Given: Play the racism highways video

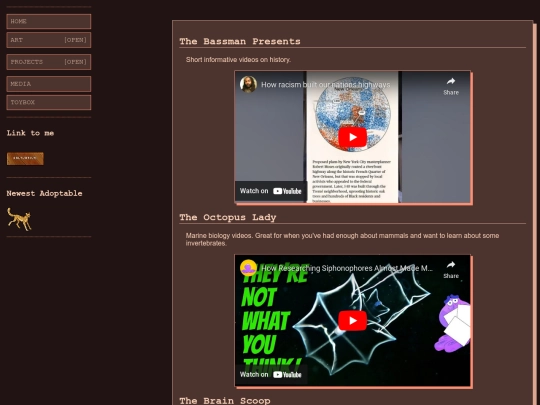Looking at the screenshot, I should coord(352,137).
